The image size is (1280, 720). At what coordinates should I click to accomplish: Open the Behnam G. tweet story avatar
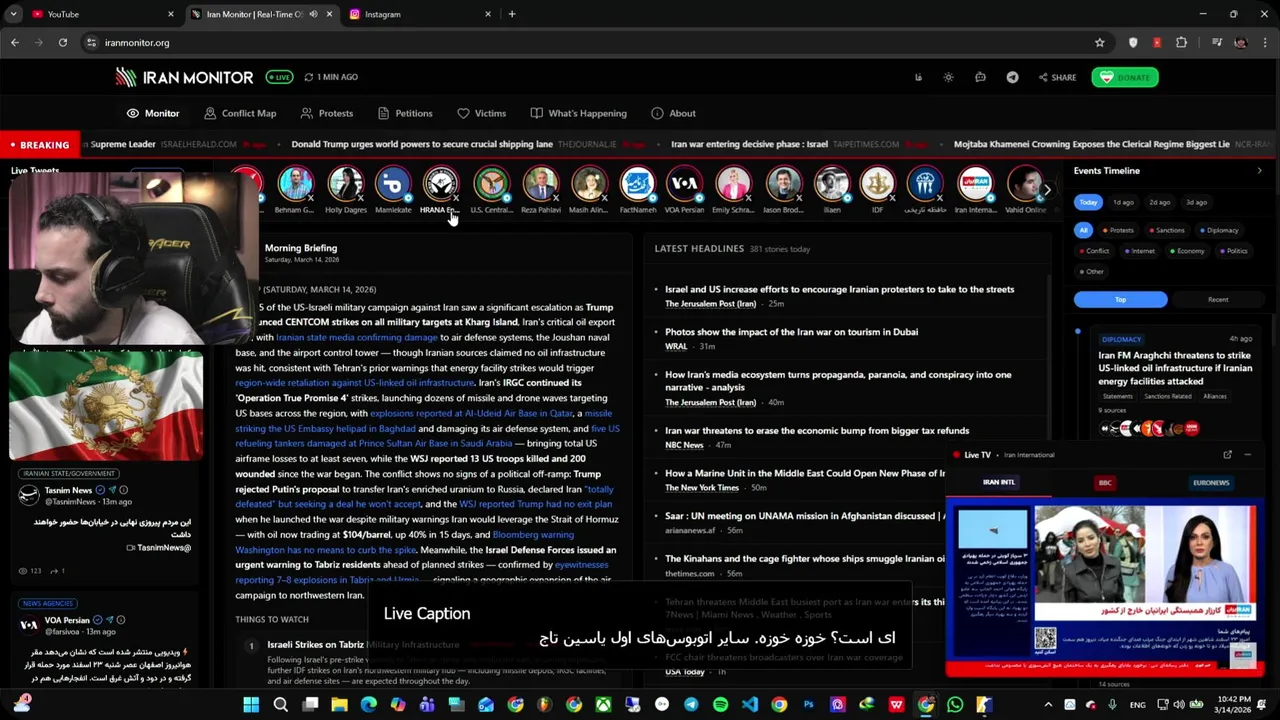click(x=295, y=185)
